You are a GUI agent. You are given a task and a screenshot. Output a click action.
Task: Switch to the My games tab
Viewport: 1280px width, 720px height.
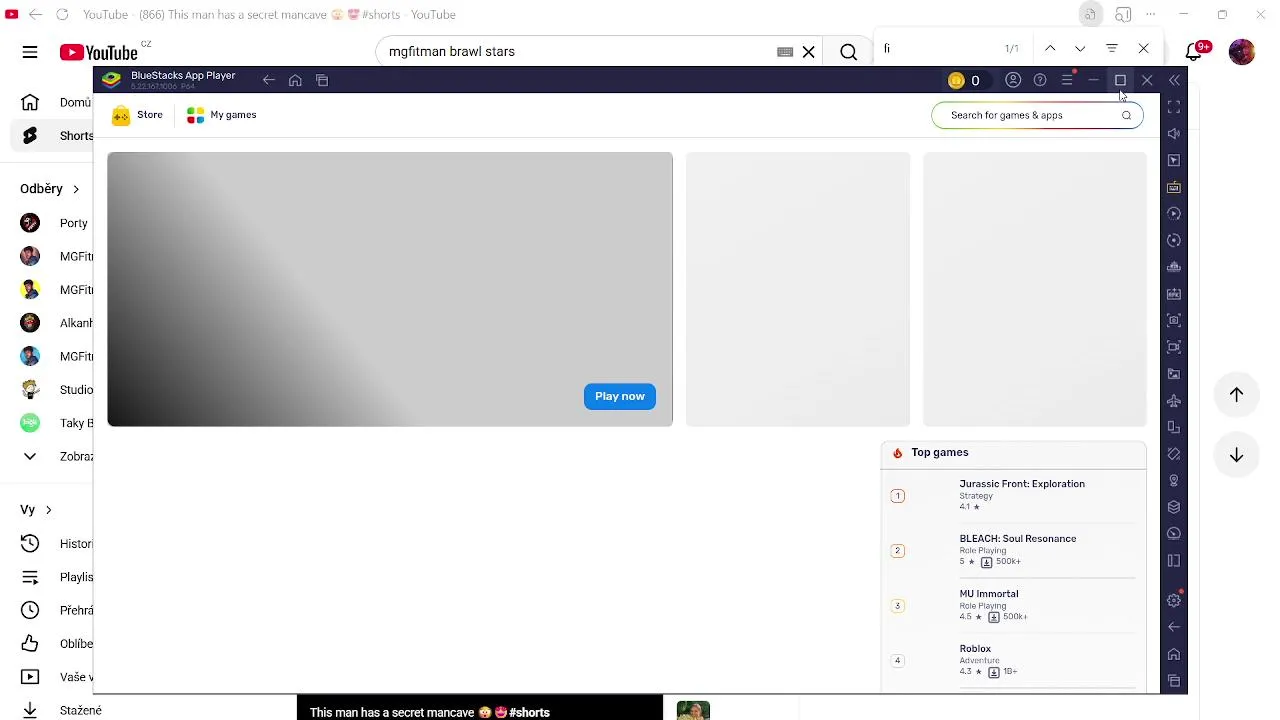tap(221, 115)
